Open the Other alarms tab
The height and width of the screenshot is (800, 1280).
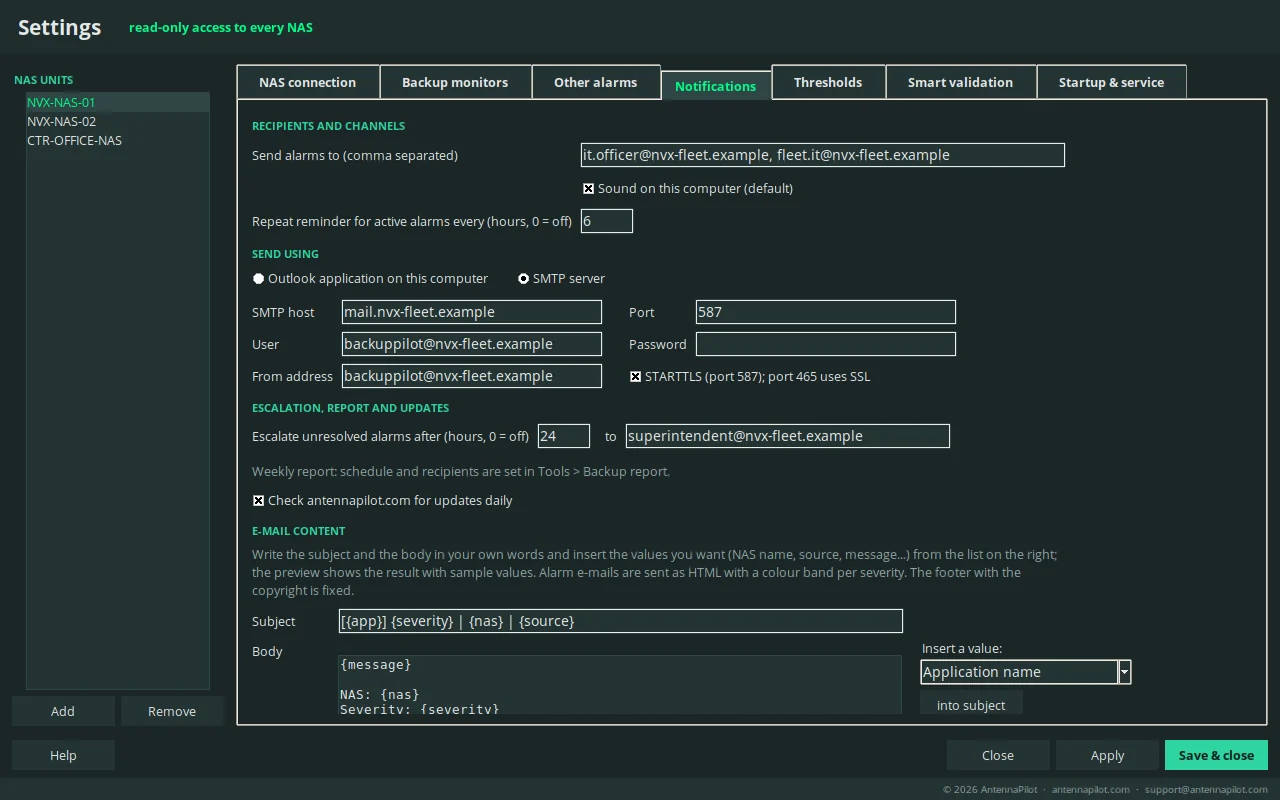[x=596, y=82]
